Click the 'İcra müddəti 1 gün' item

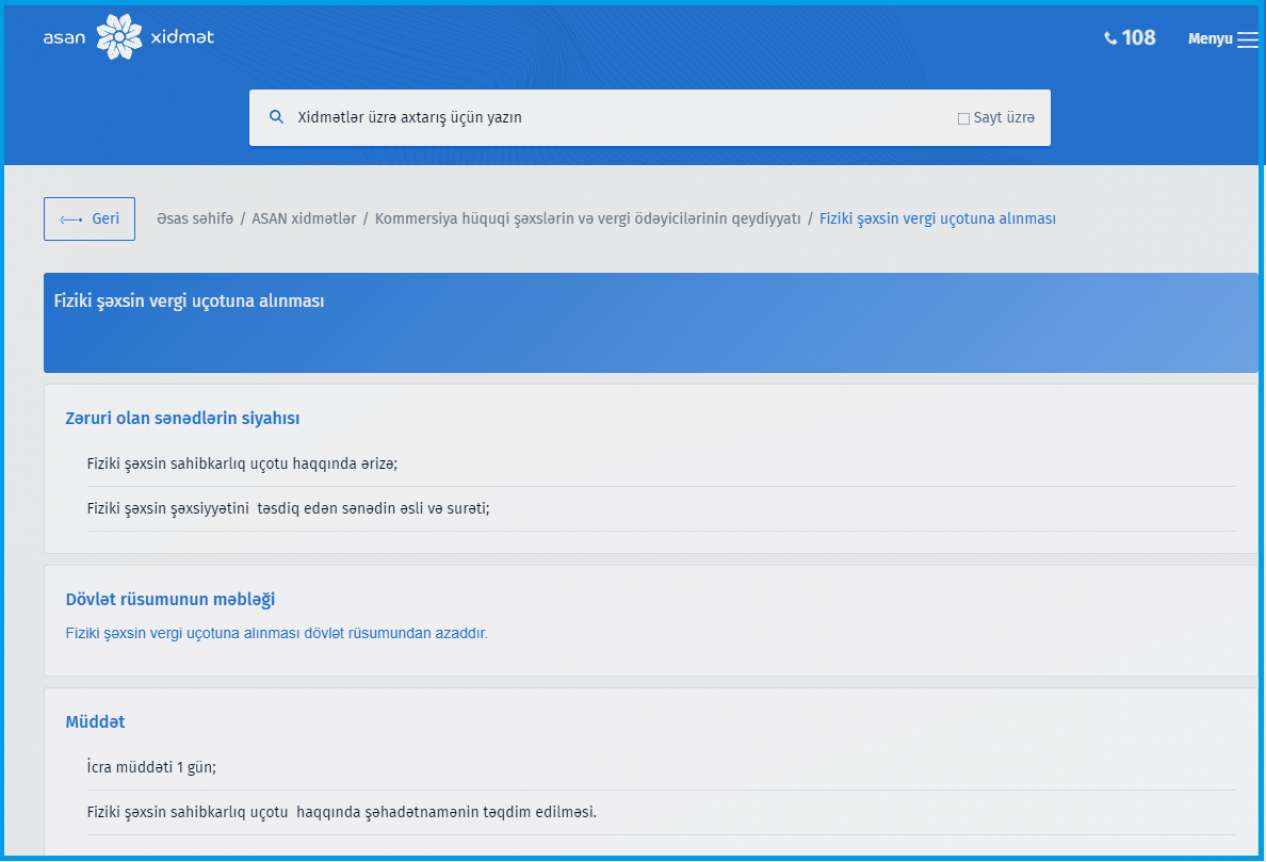click(x=151, y=768)
